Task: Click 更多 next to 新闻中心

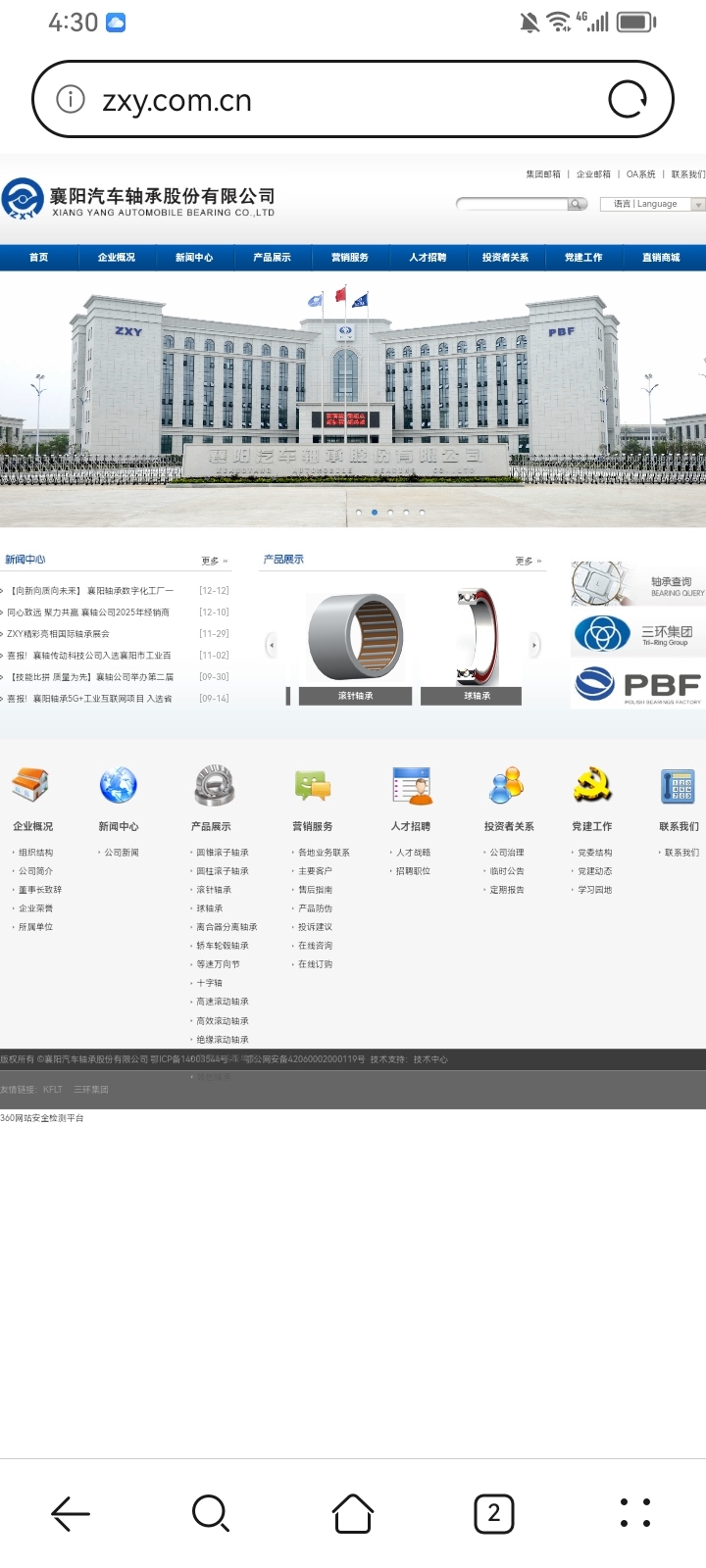Action: coord(215,562)
